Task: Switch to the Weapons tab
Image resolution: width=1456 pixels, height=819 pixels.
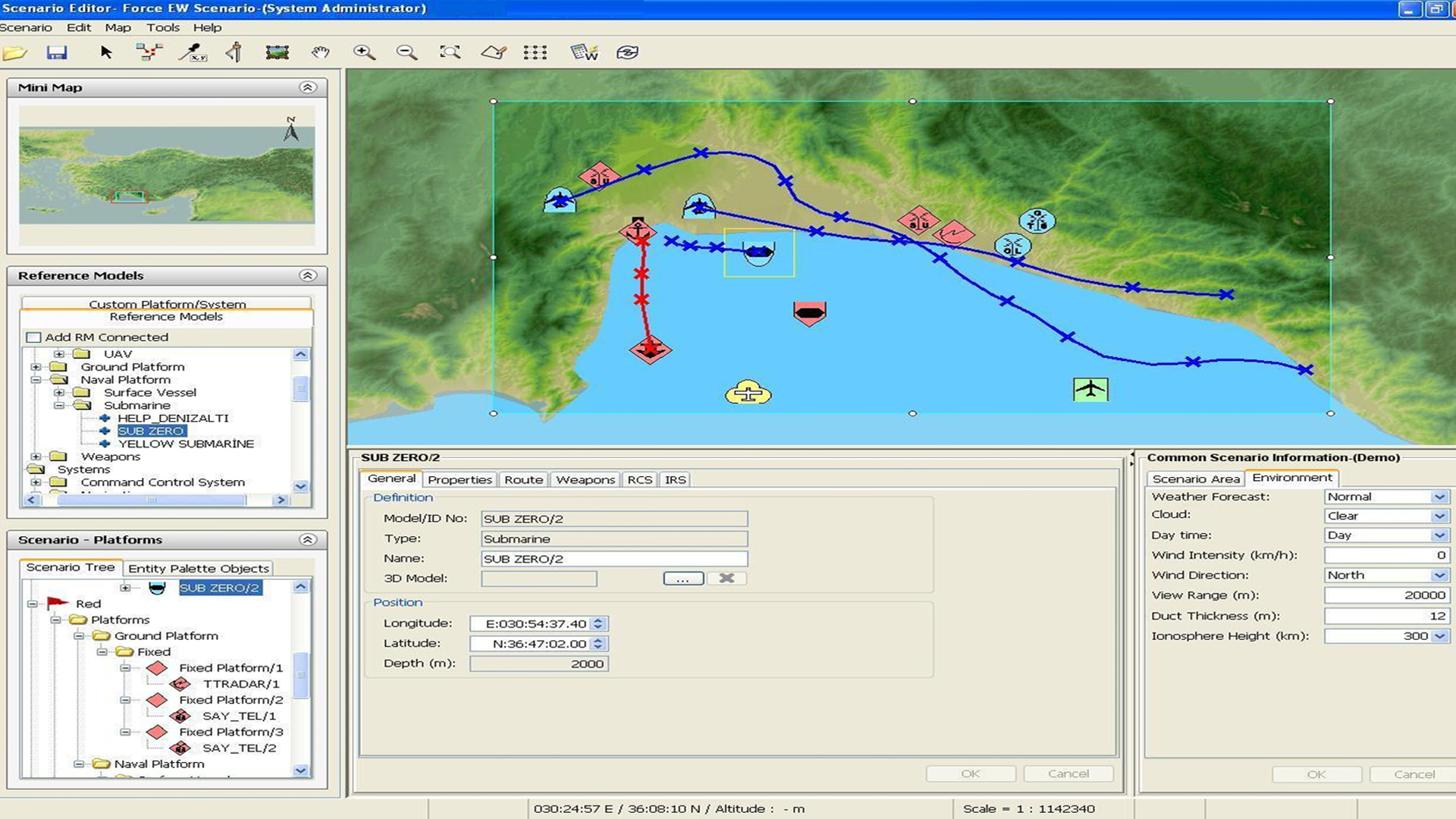Action: click(585, 479)
